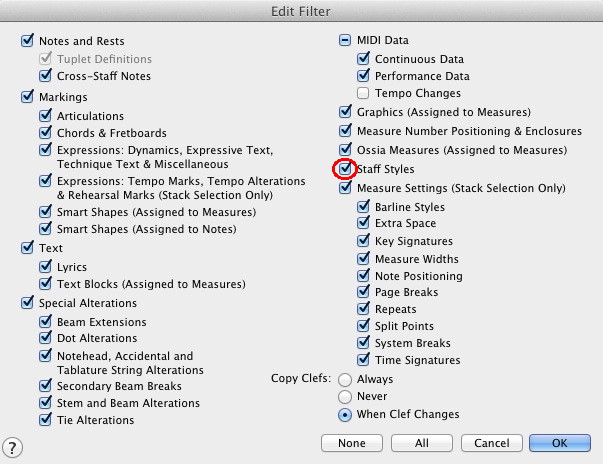
Task: Uncheck the Tie Alterations checkbox
Action: (x=45, y=420)
